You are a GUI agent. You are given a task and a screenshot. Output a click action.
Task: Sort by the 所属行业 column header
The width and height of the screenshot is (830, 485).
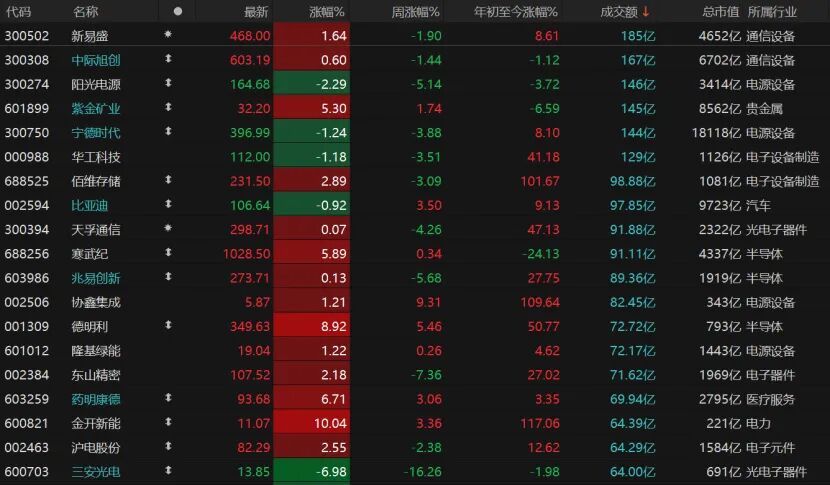(772, 12)
